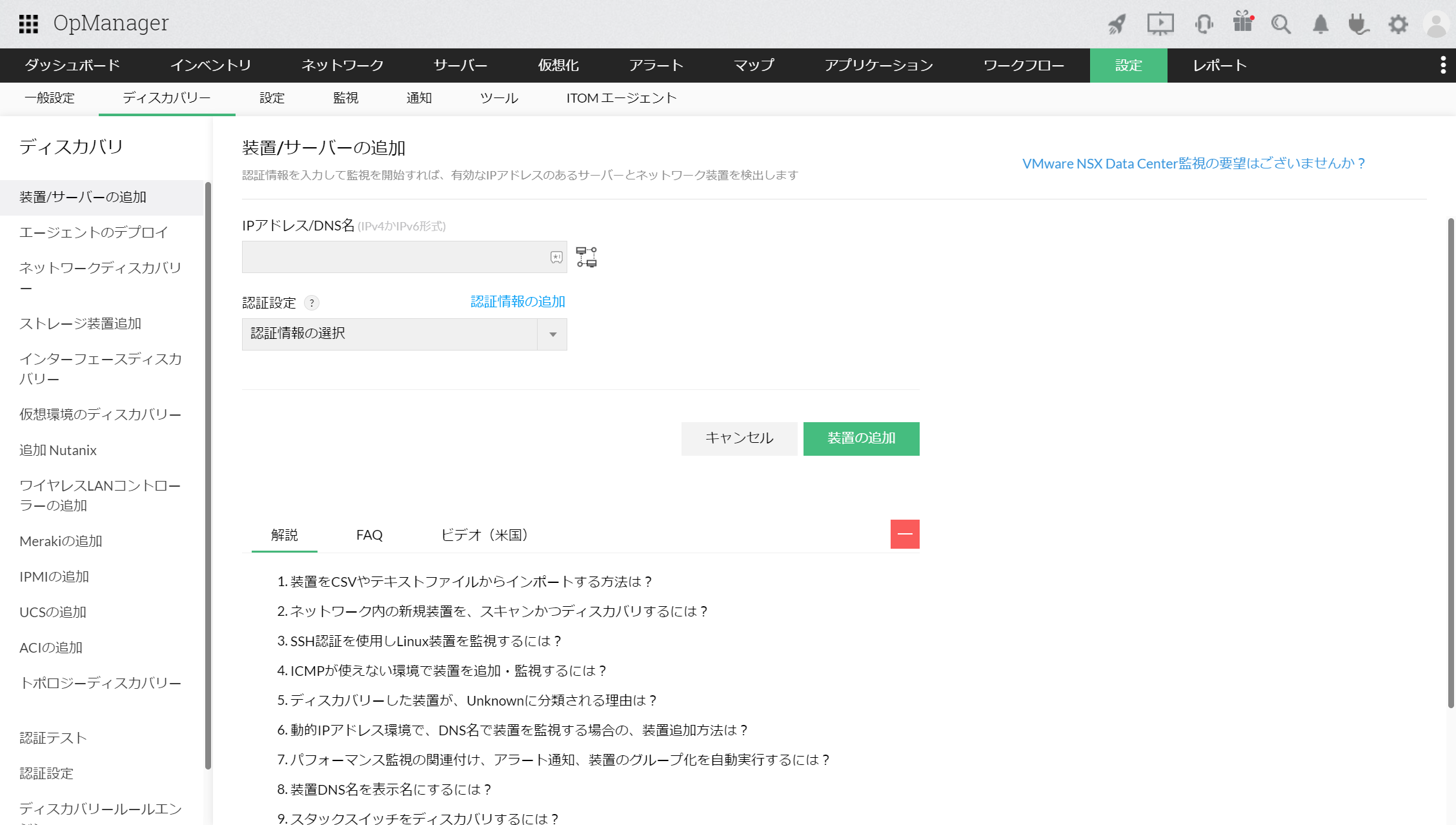This screenshot has width=1456, height=825.
Task: Collapse help section with red minus button
Action: click(x=905, y=534)
